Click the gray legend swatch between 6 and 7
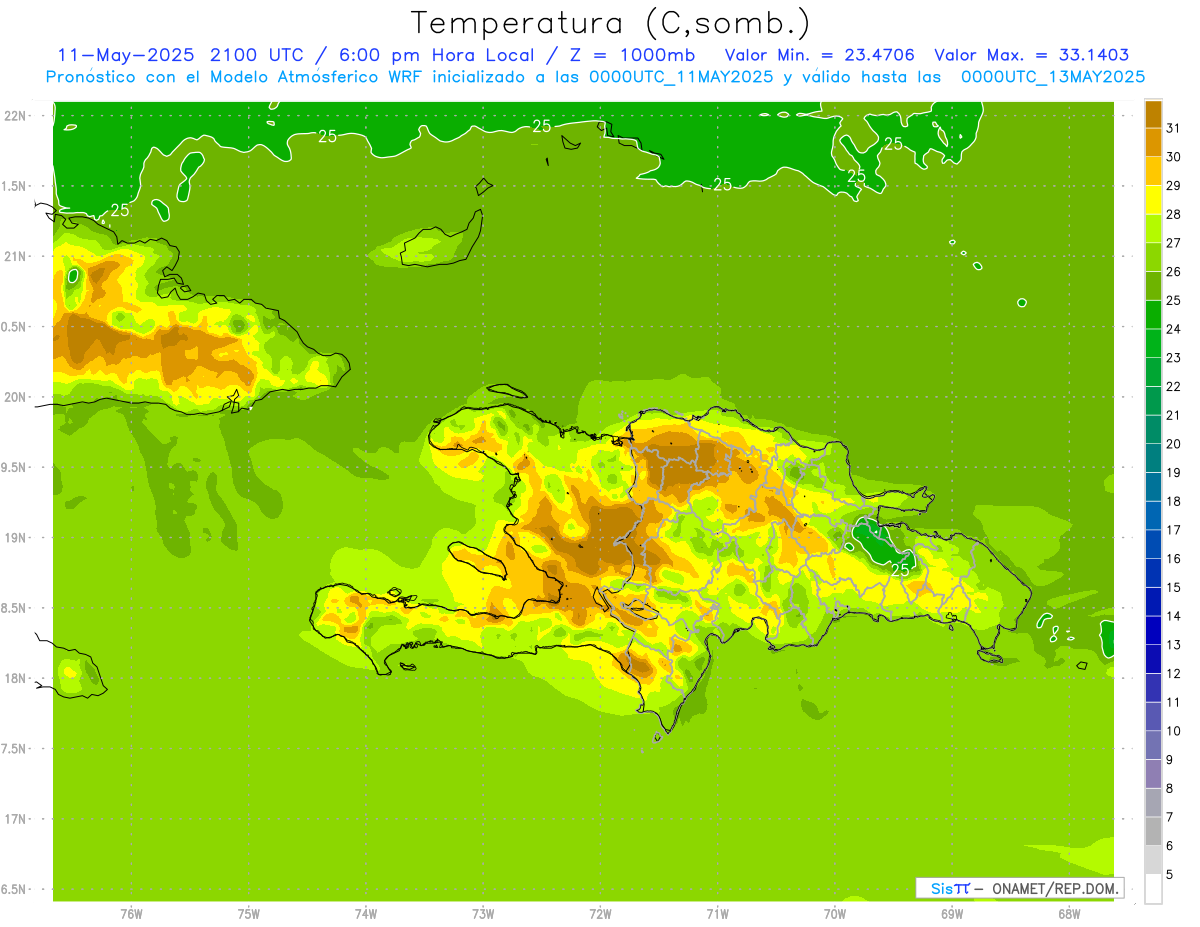This screenshot has height=927, width=1200. (x=1153, y=832)
